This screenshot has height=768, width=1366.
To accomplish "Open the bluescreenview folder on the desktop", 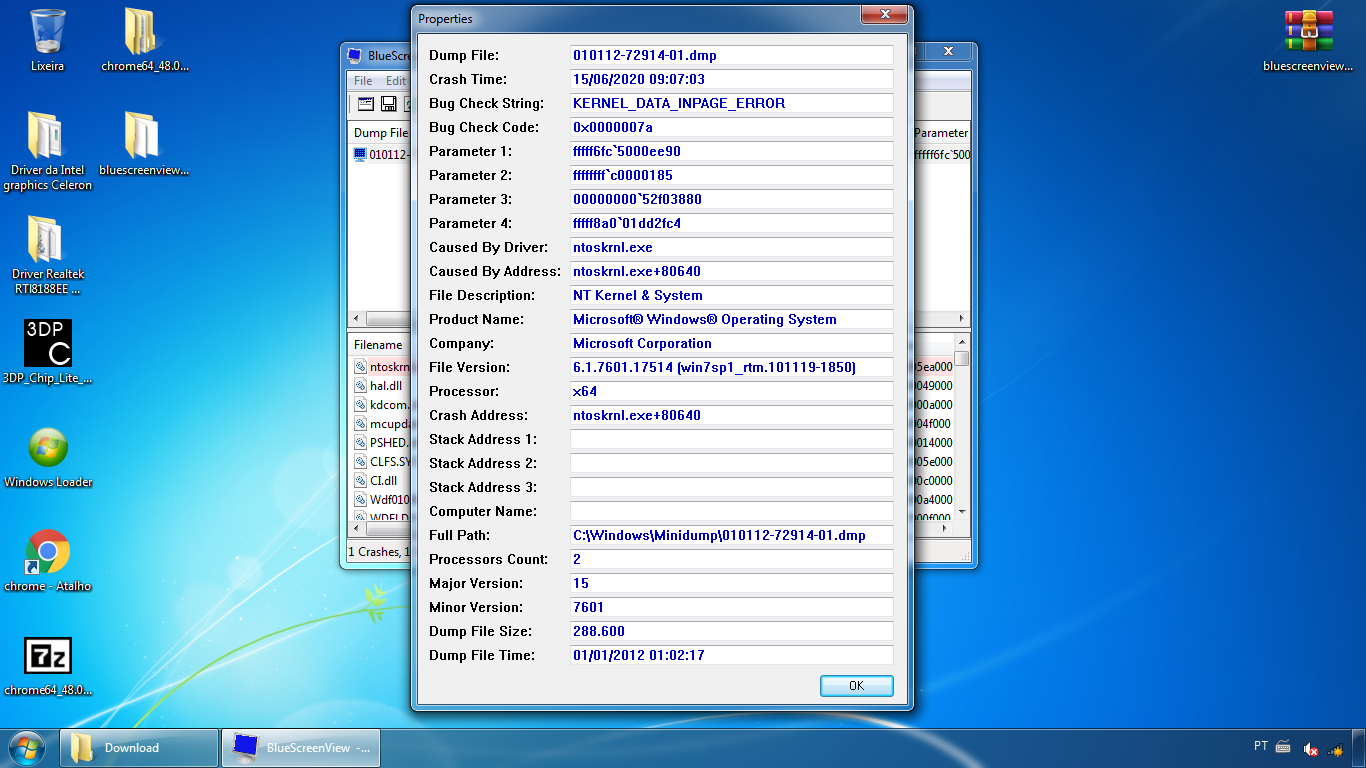I will (144, 143).
